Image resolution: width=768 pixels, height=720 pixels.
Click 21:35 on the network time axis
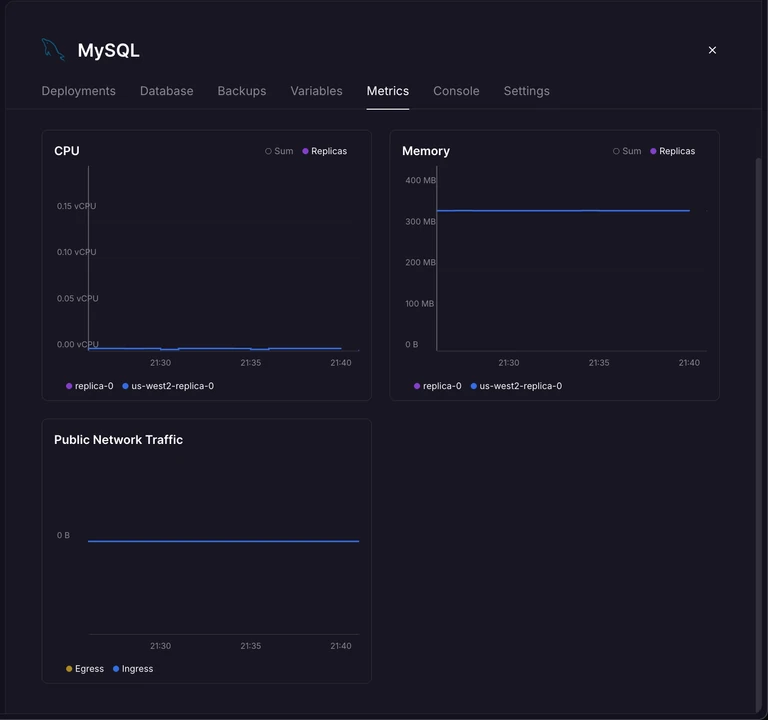(250, 646)
